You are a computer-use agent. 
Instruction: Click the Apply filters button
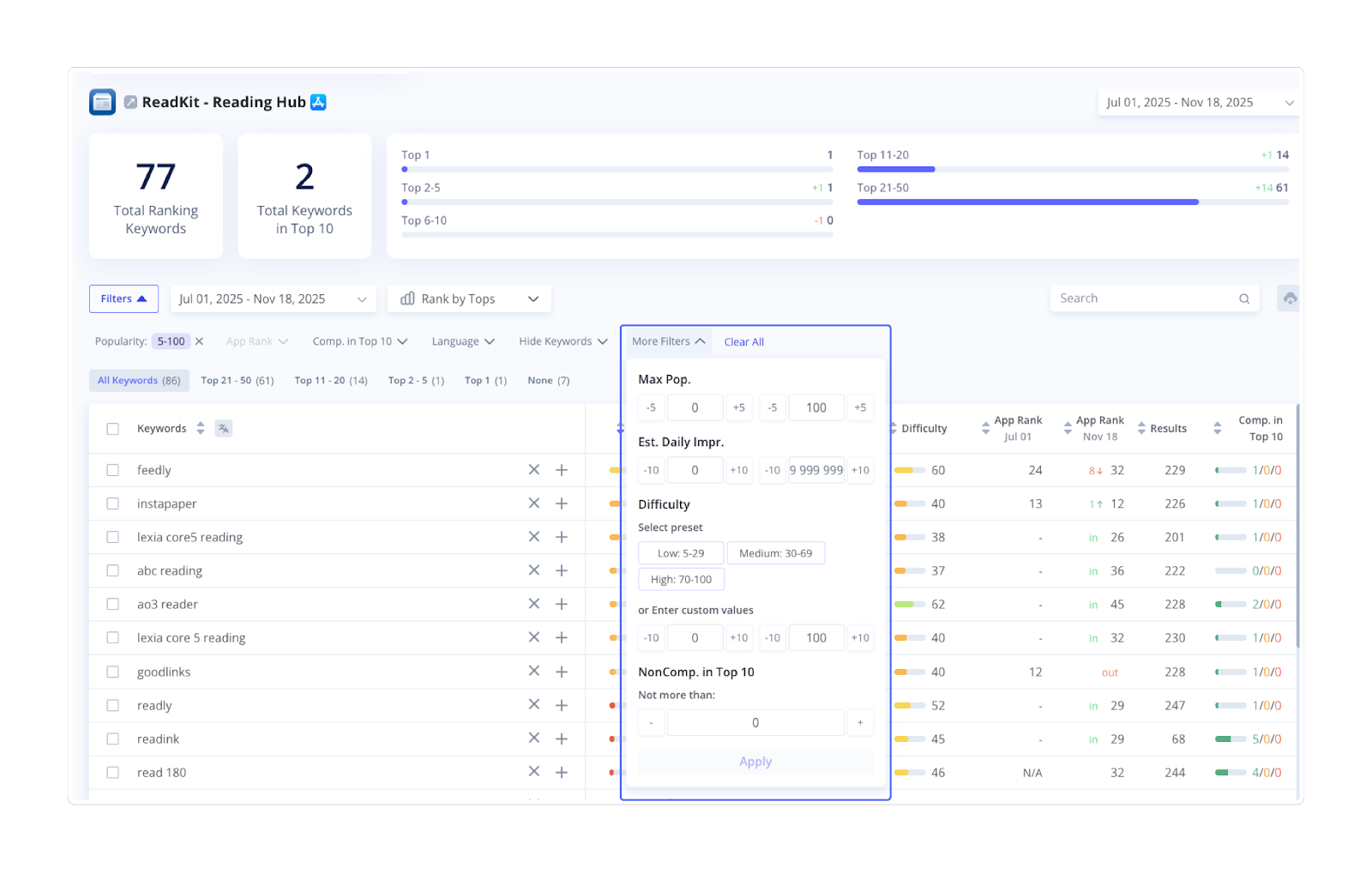[x=755, y=762]
